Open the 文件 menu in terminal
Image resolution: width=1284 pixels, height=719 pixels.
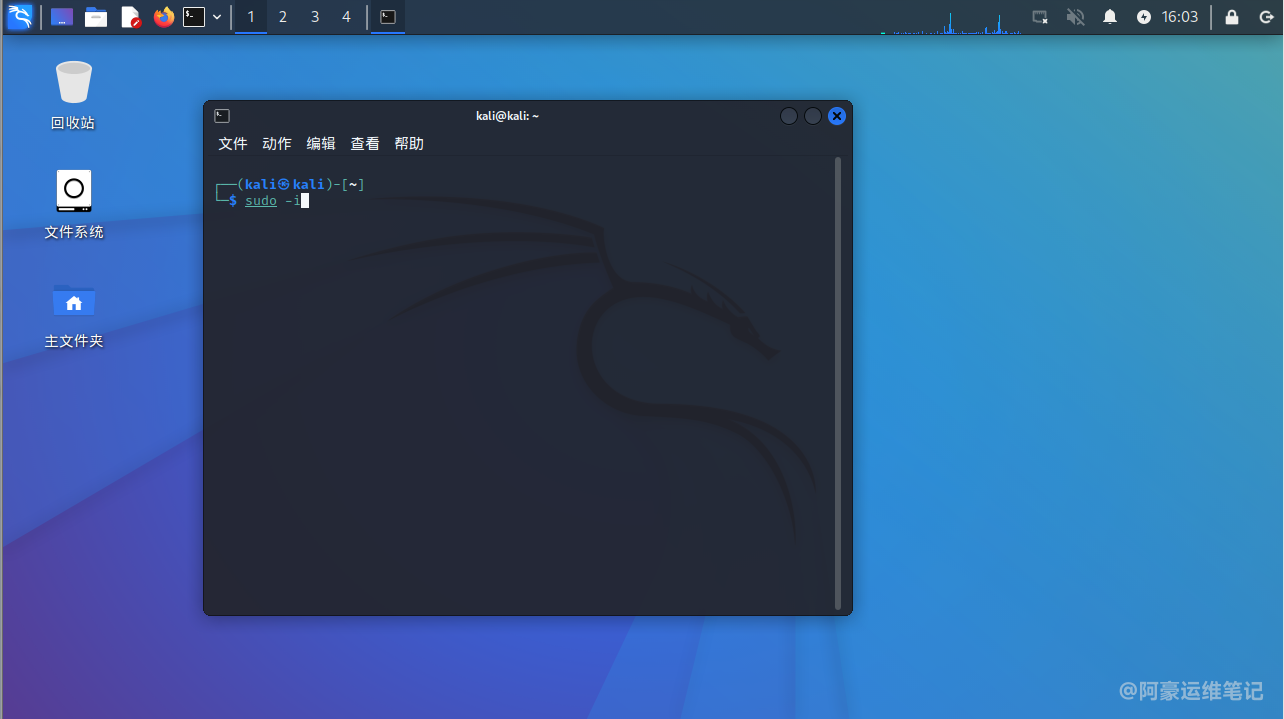tap(233, 144)
